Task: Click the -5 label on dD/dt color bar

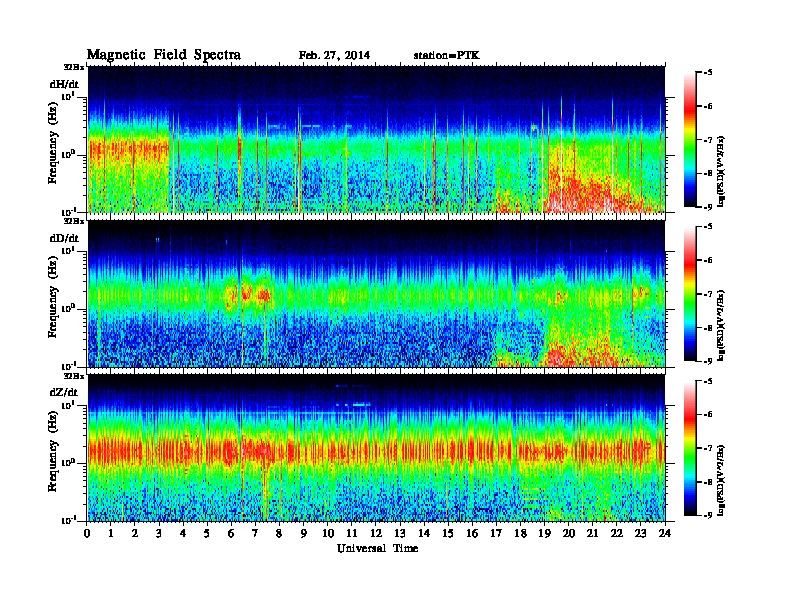Action: point(708,227)
